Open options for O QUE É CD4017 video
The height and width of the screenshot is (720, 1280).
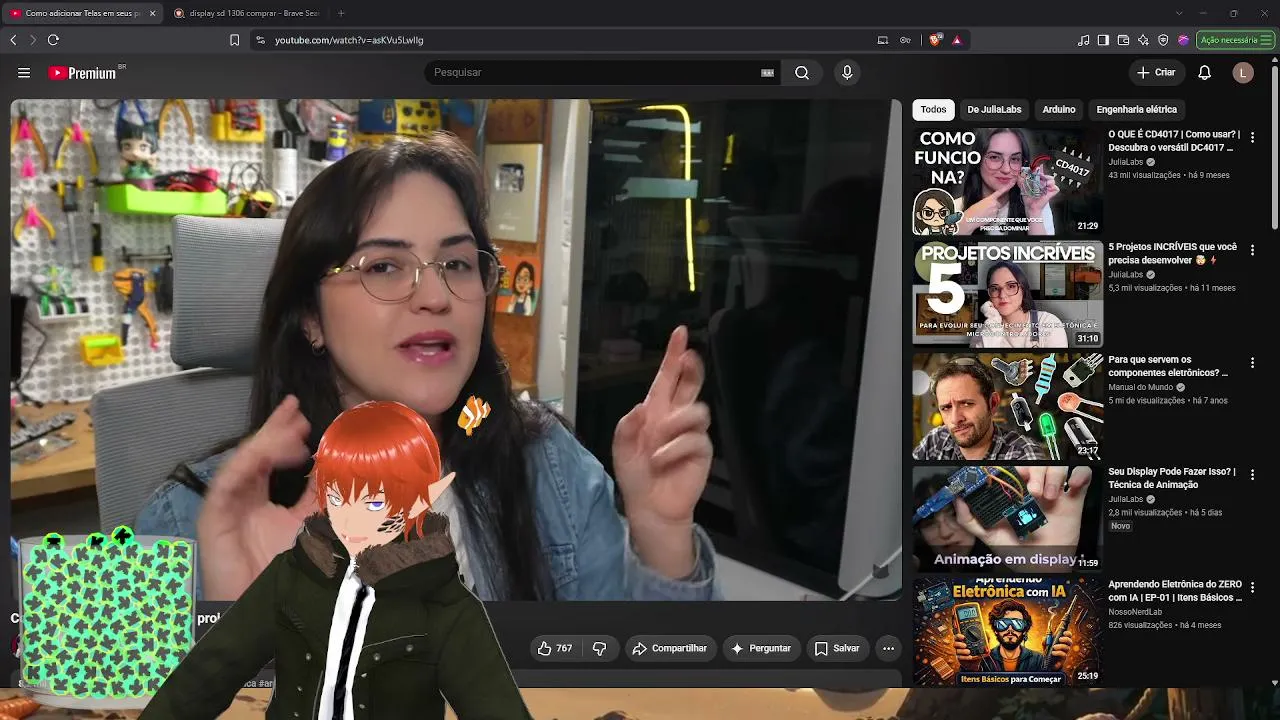point(1252,137)
